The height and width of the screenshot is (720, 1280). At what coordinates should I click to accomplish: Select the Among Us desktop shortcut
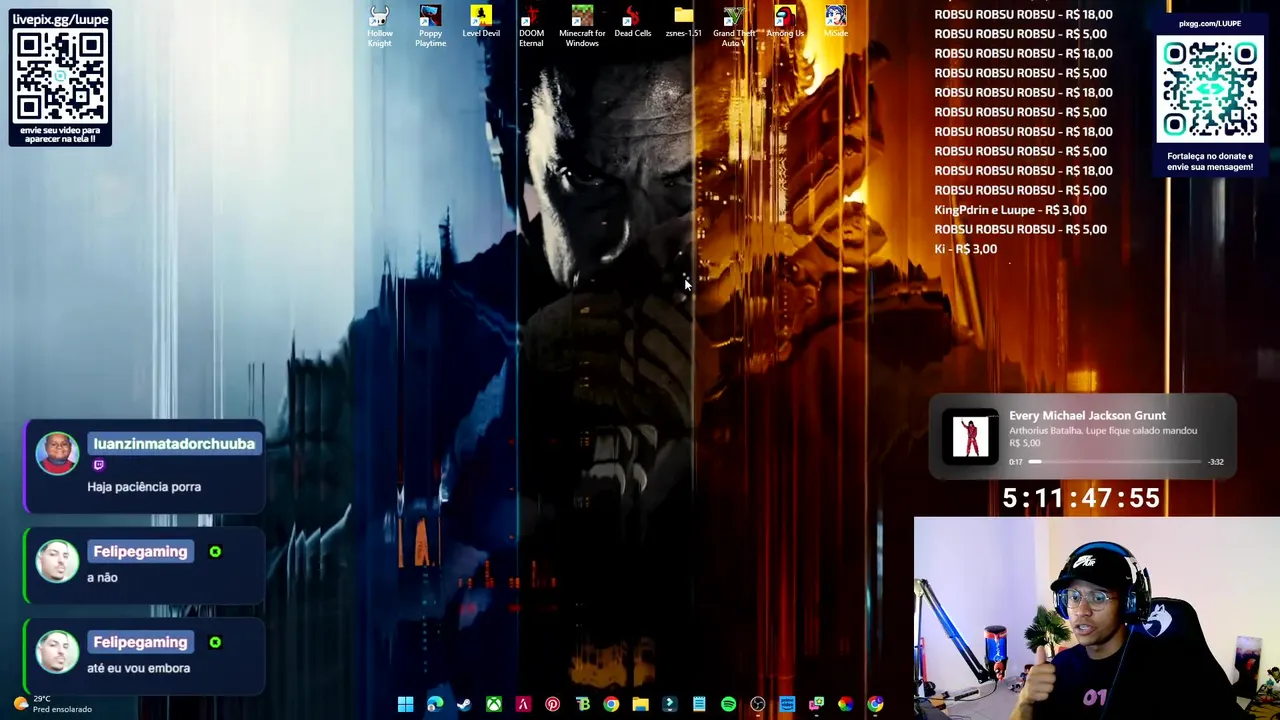point(785,22)
